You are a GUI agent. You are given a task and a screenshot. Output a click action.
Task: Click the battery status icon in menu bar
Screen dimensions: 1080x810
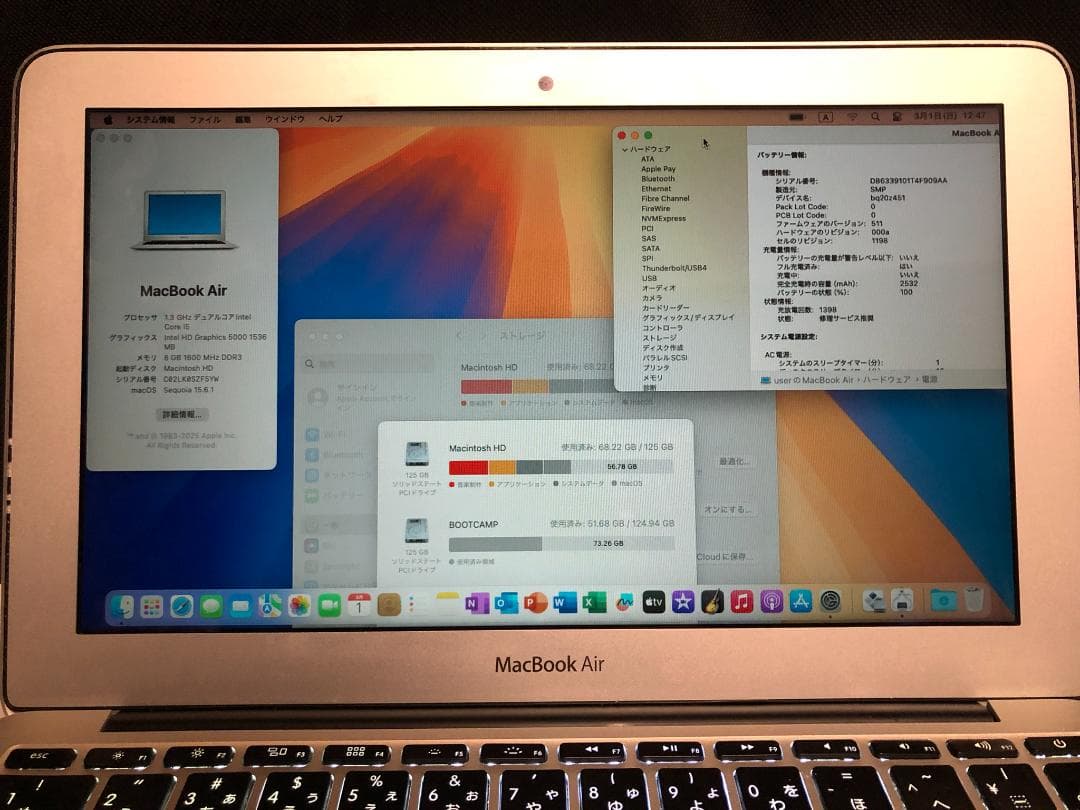coord(797,117)
